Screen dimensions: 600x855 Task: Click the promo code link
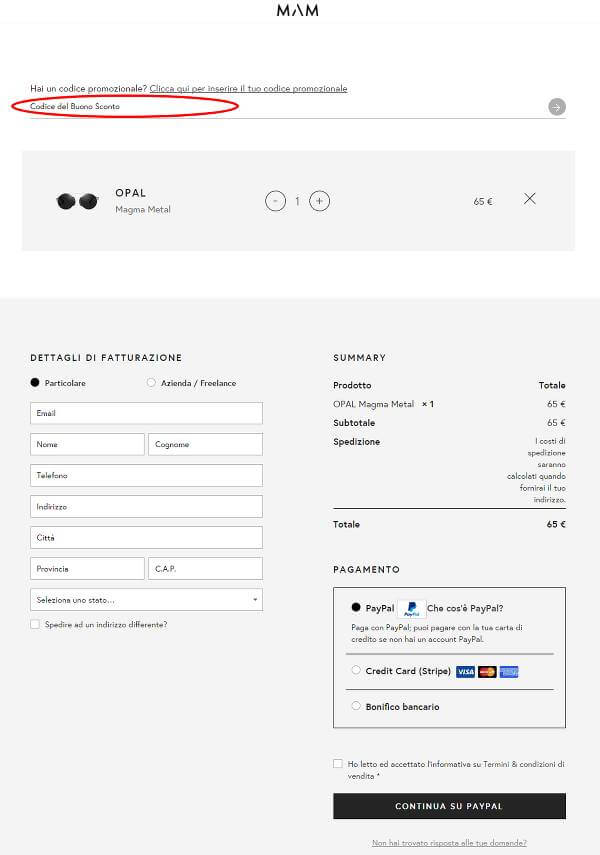click(x=248, y=89)
